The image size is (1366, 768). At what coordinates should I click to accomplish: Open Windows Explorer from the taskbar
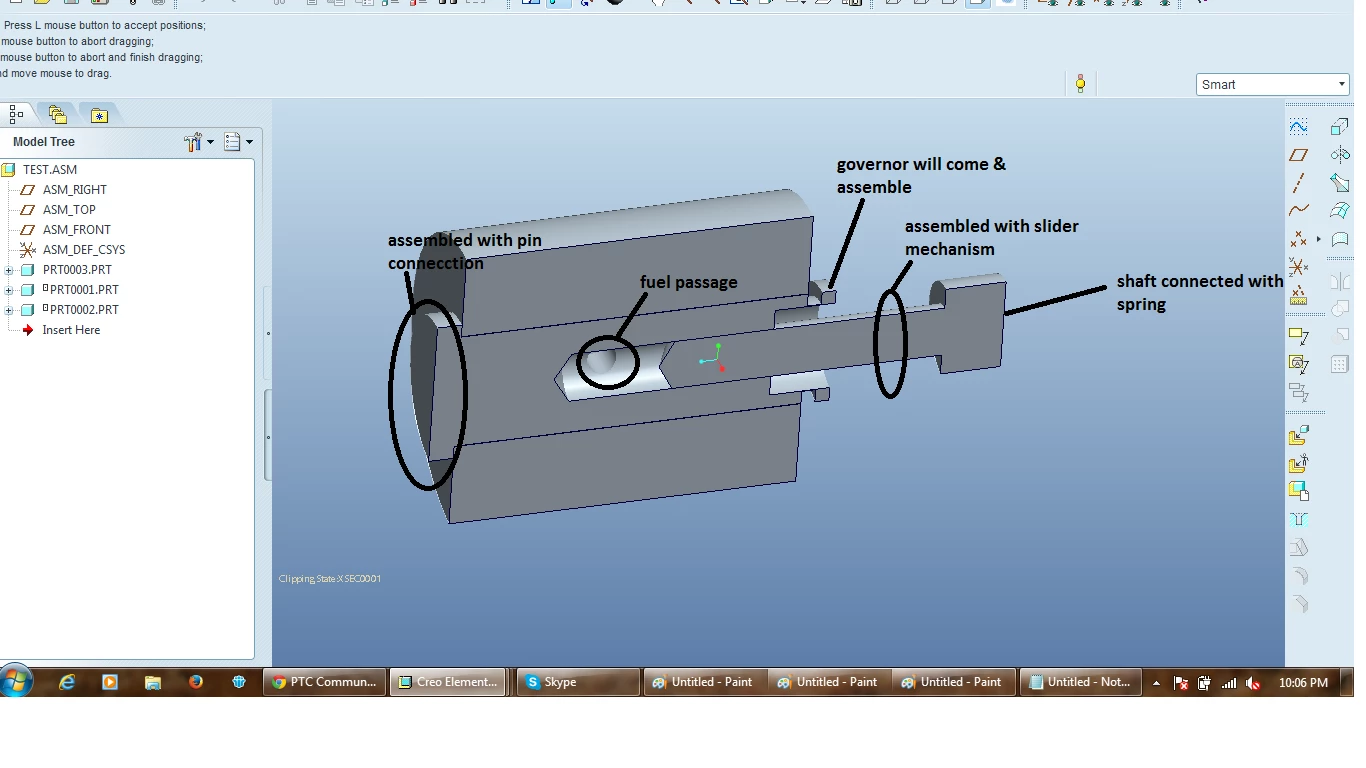[153, 682]
